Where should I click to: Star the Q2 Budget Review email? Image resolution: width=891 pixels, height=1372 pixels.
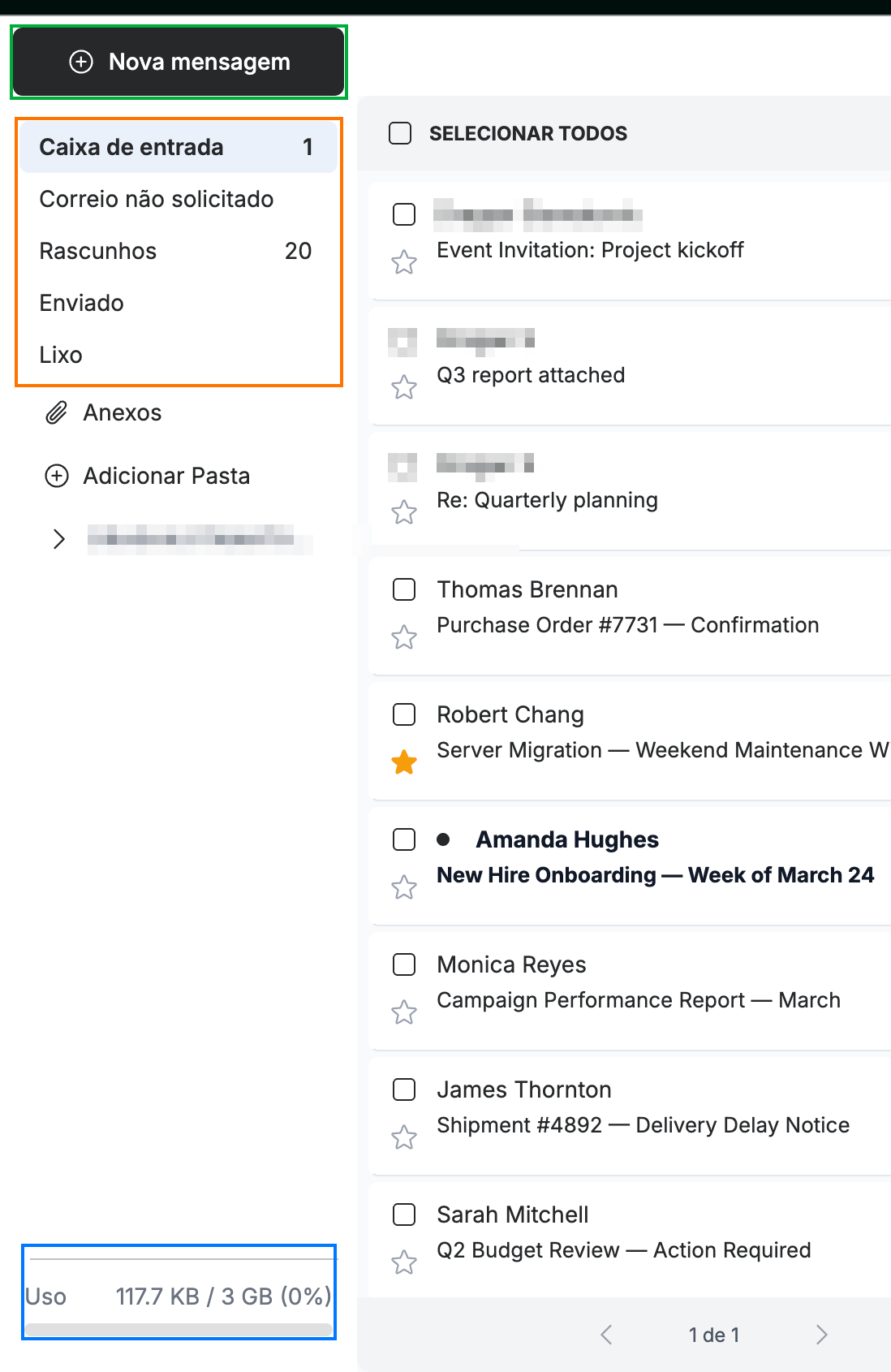(404, 1262)
